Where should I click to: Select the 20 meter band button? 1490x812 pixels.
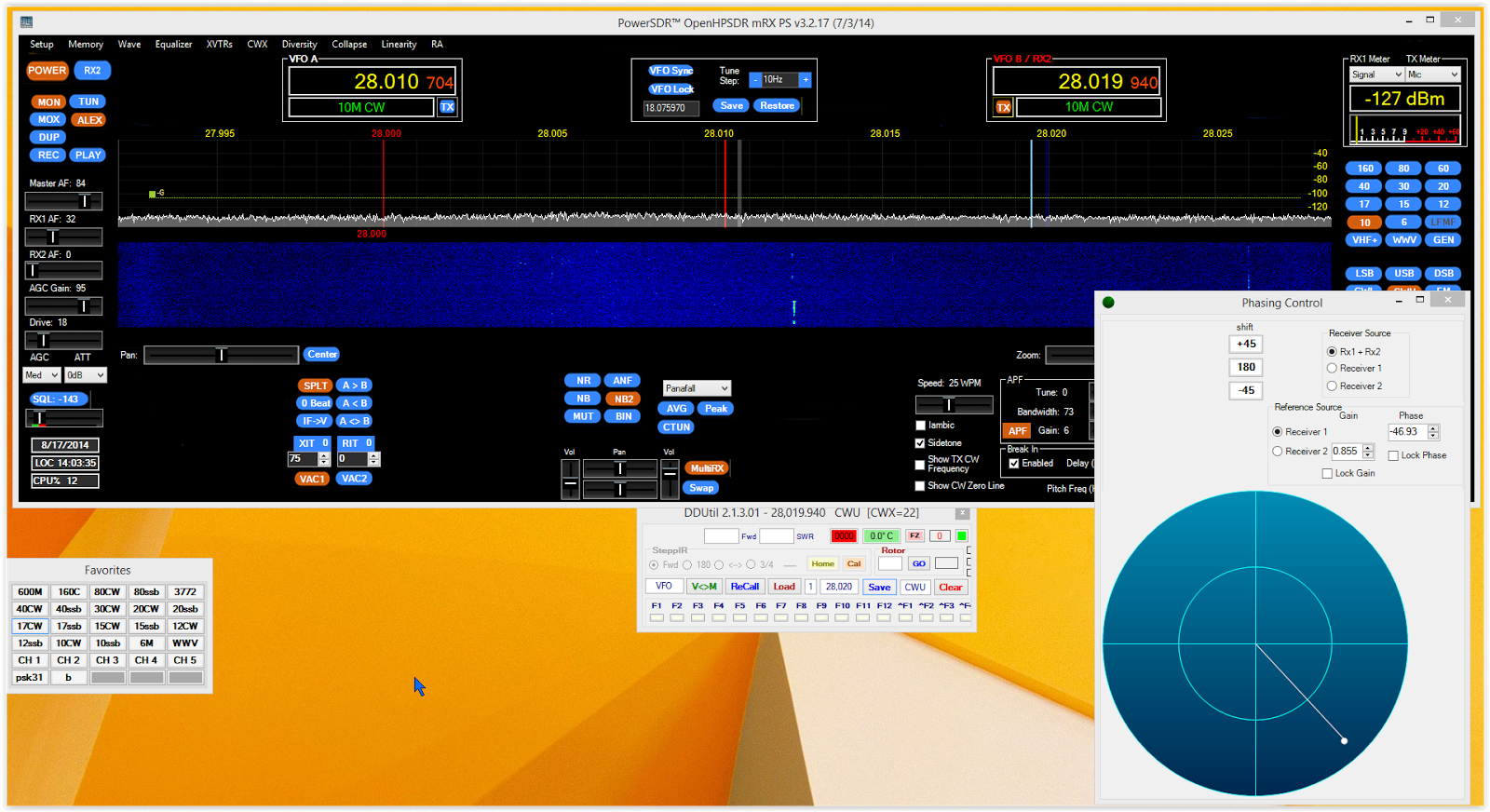[x=1443, y=186]
